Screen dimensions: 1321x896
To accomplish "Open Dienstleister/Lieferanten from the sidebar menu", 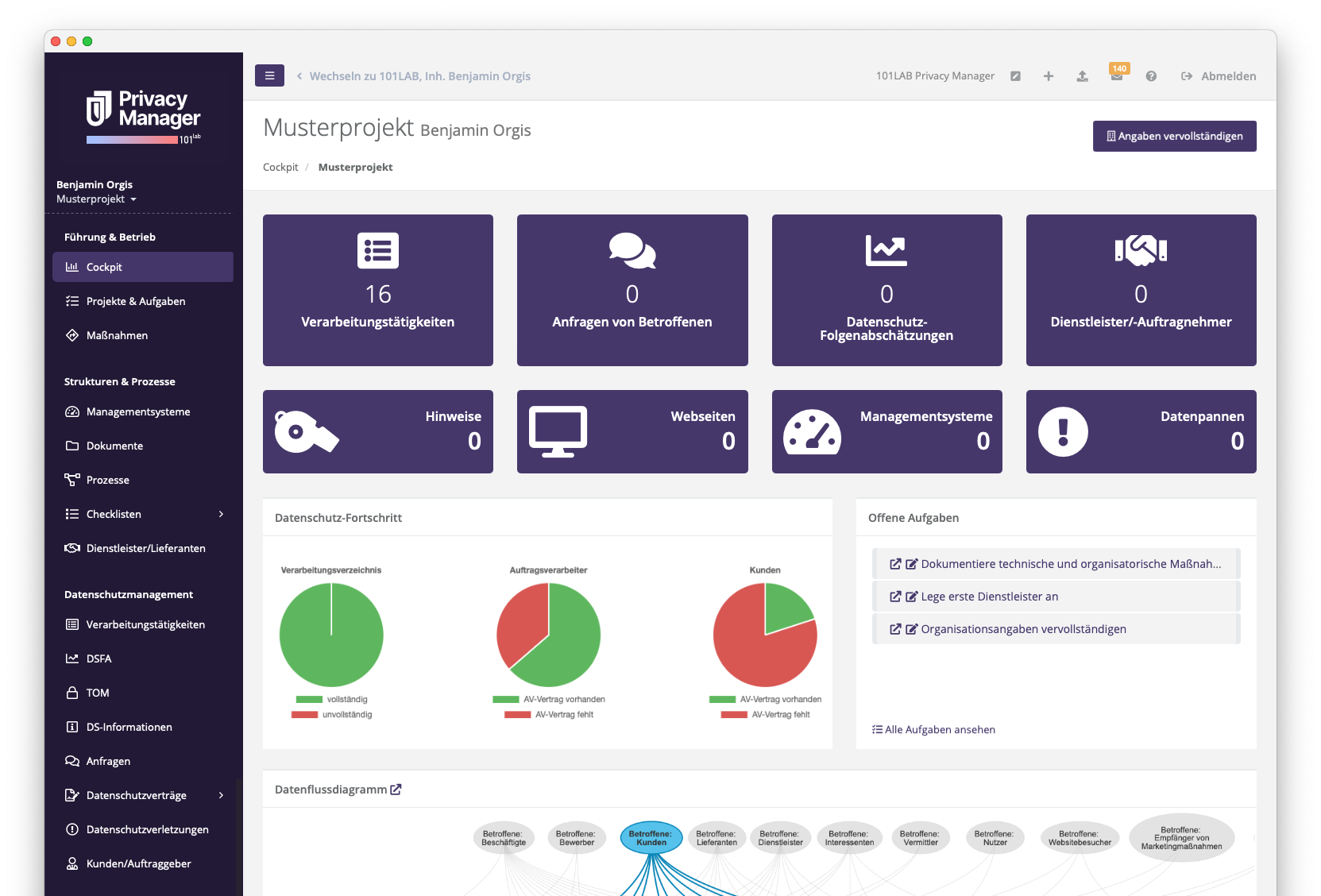I will (x=145, y=548).
